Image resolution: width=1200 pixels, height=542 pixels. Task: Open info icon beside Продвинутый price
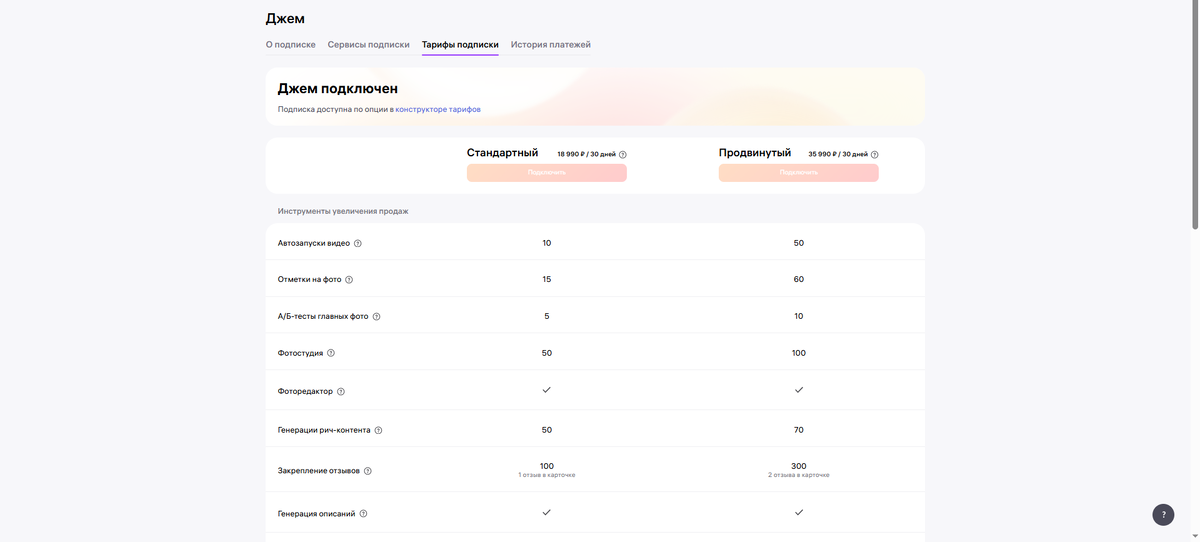(875, 155)
